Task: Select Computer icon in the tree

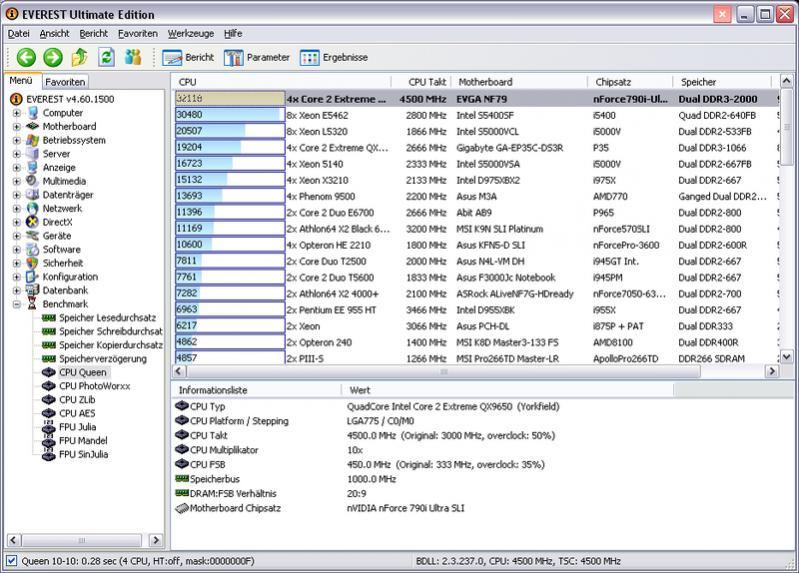Action: (33, 113)
